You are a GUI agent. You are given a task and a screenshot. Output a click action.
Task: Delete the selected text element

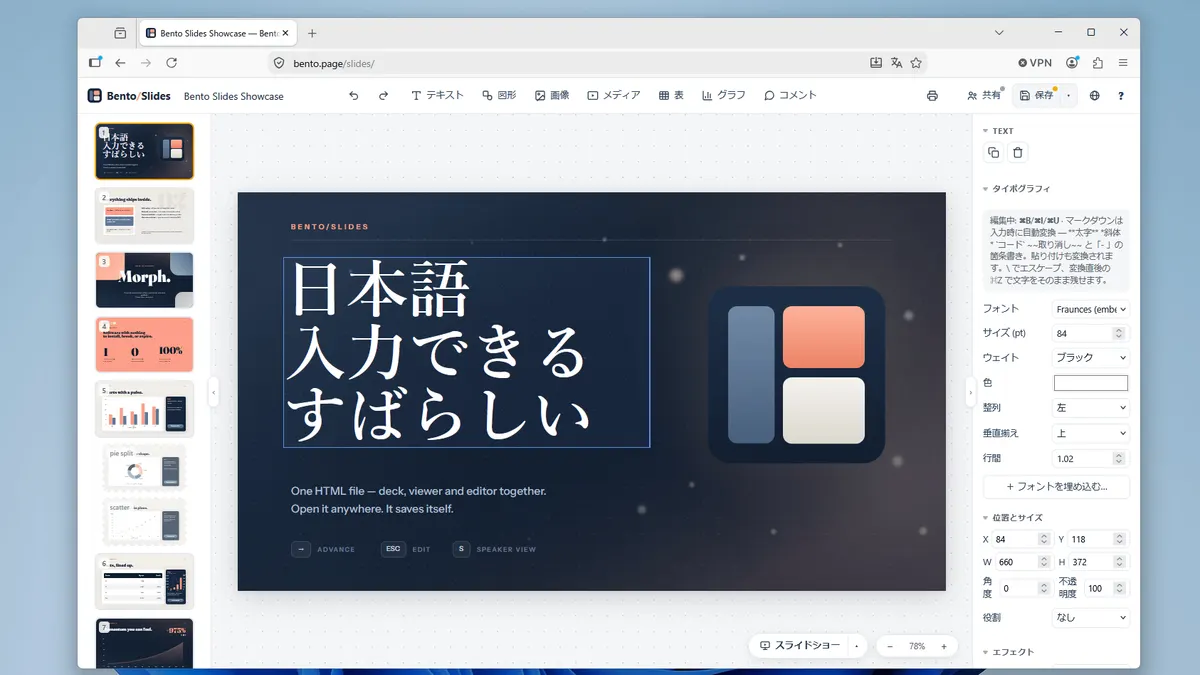[x=1018, y=153]
